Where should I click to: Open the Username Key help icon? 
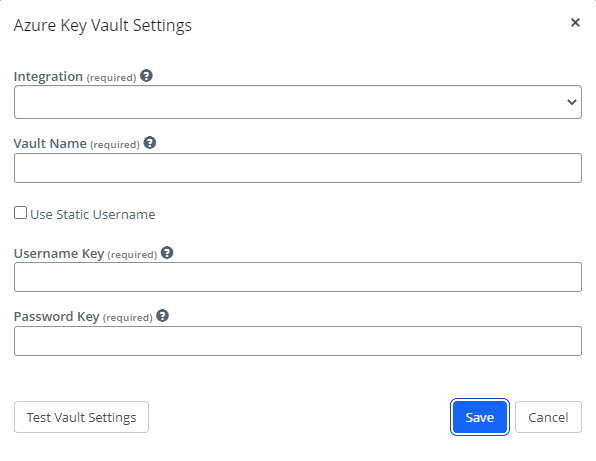pyautogui.click(x=167, y=252)
